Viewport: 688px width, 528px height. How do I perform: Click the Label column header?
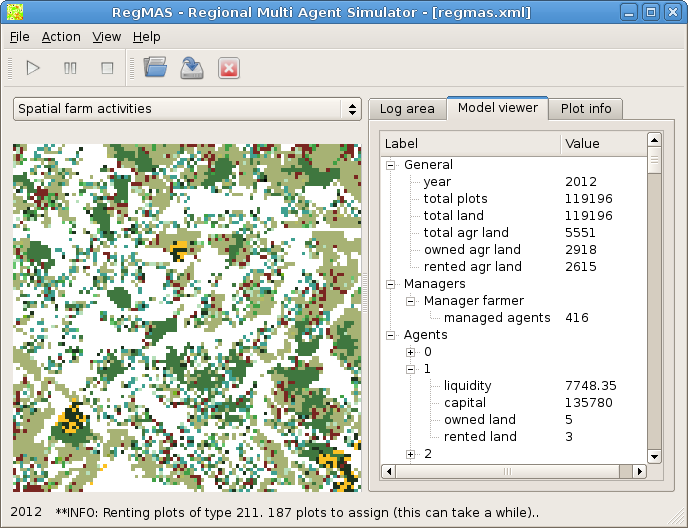471,144
